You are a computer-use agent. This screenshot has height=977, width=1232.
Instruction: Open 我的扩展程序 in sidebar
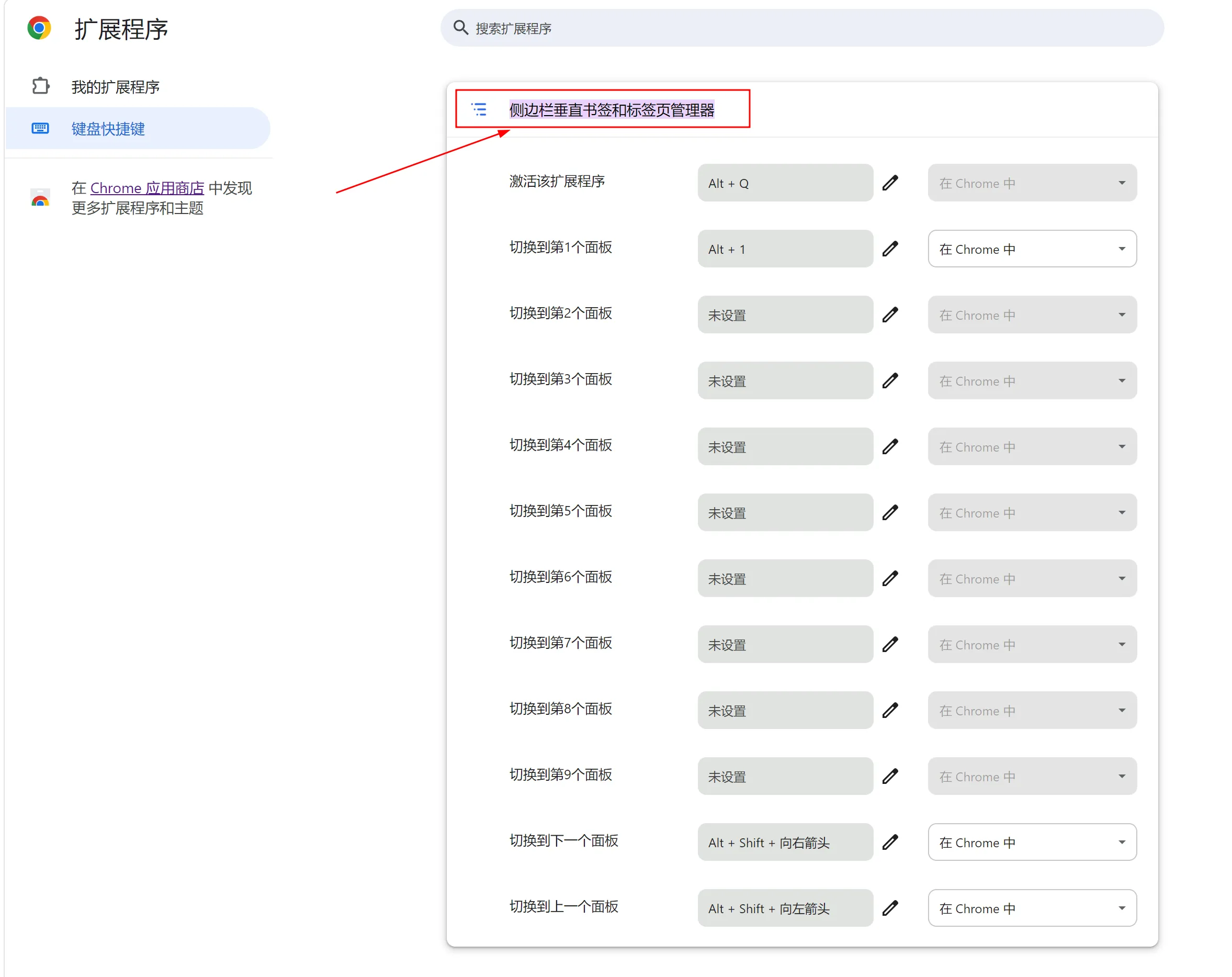click(x=115, y=87)
